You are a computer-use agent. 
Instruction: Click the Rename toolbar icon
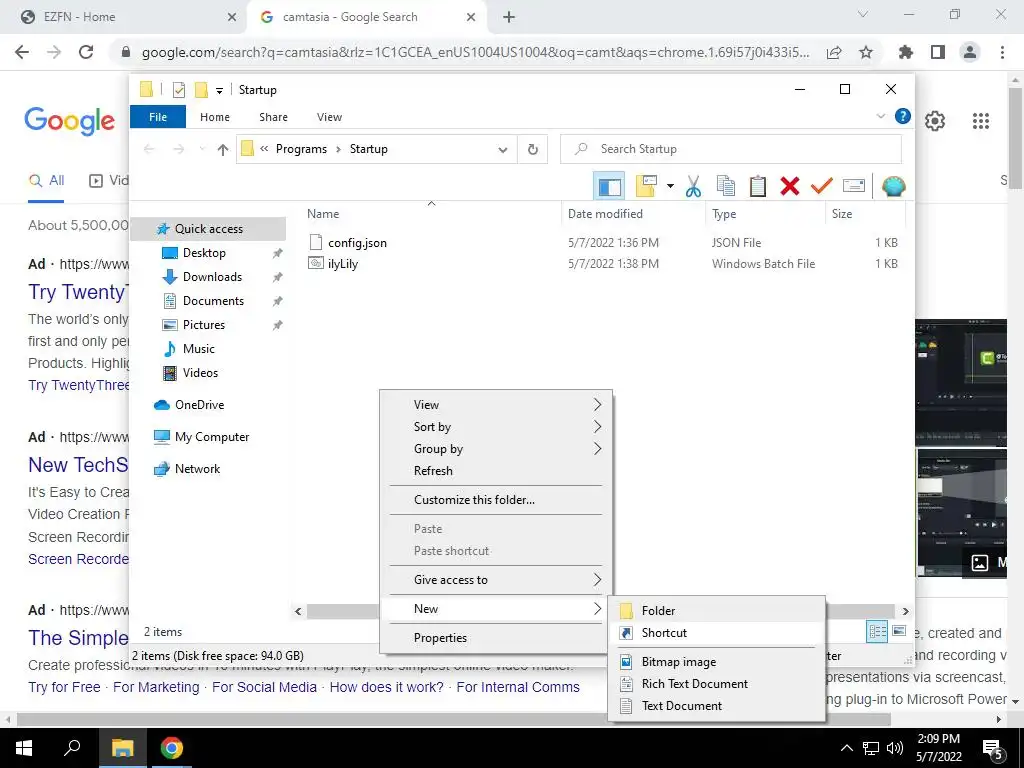click(854, 186)
